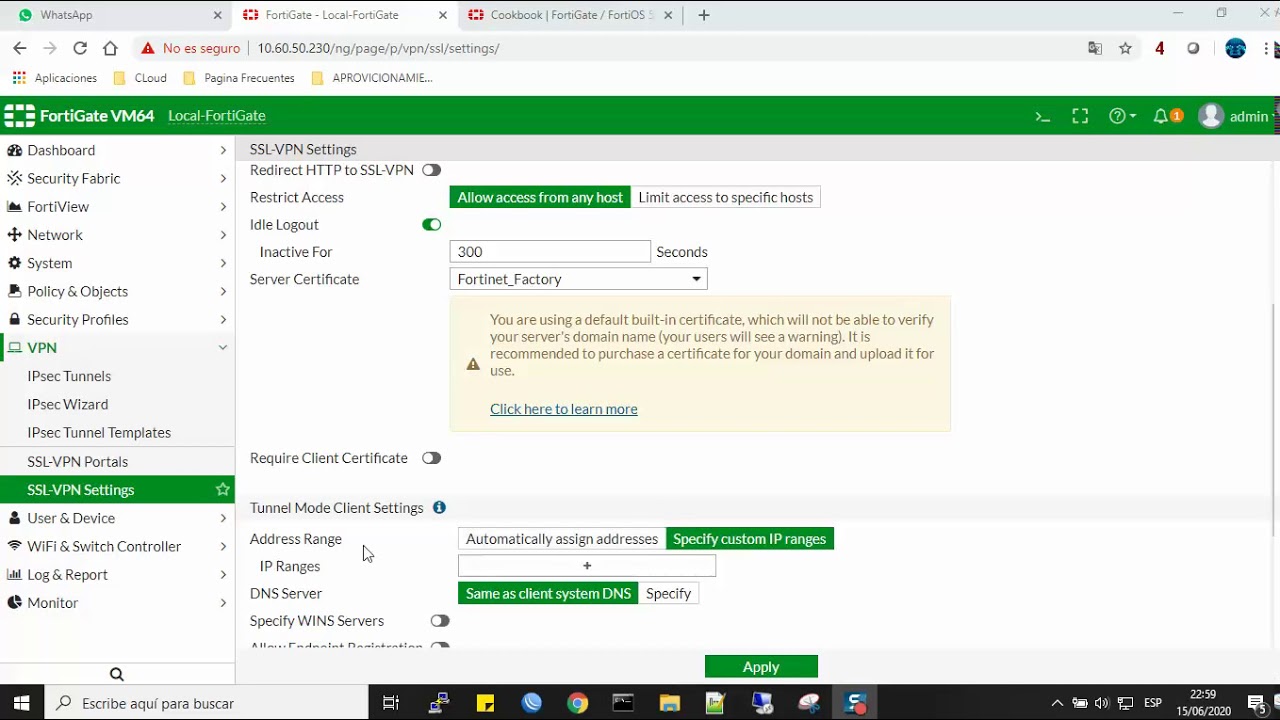Choose Specify custom IP ranges
Viewport: 1280px width, 720px height.
(x=749, y=539)
